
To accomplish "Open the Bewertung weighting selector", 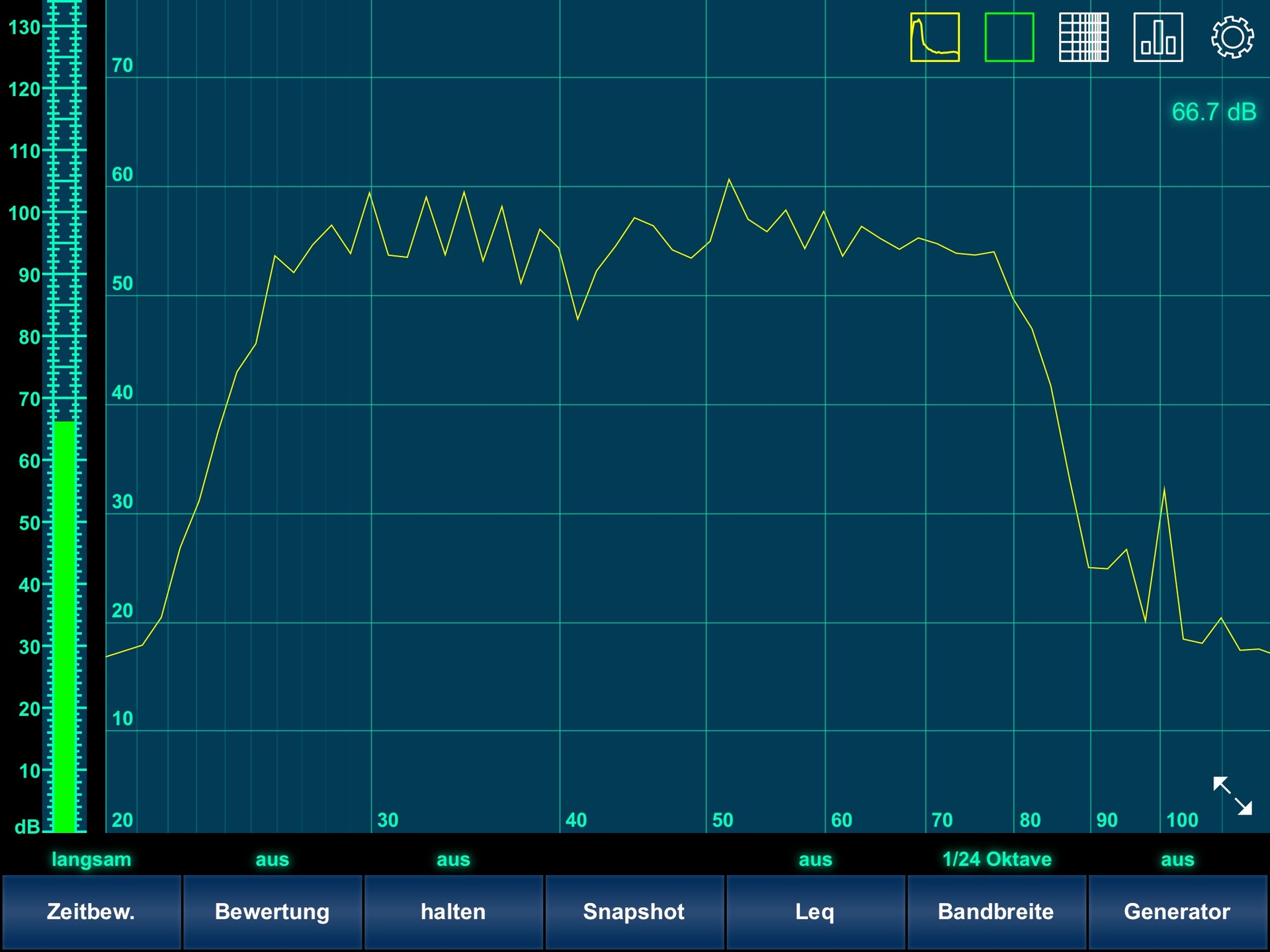I will (272, 912).
